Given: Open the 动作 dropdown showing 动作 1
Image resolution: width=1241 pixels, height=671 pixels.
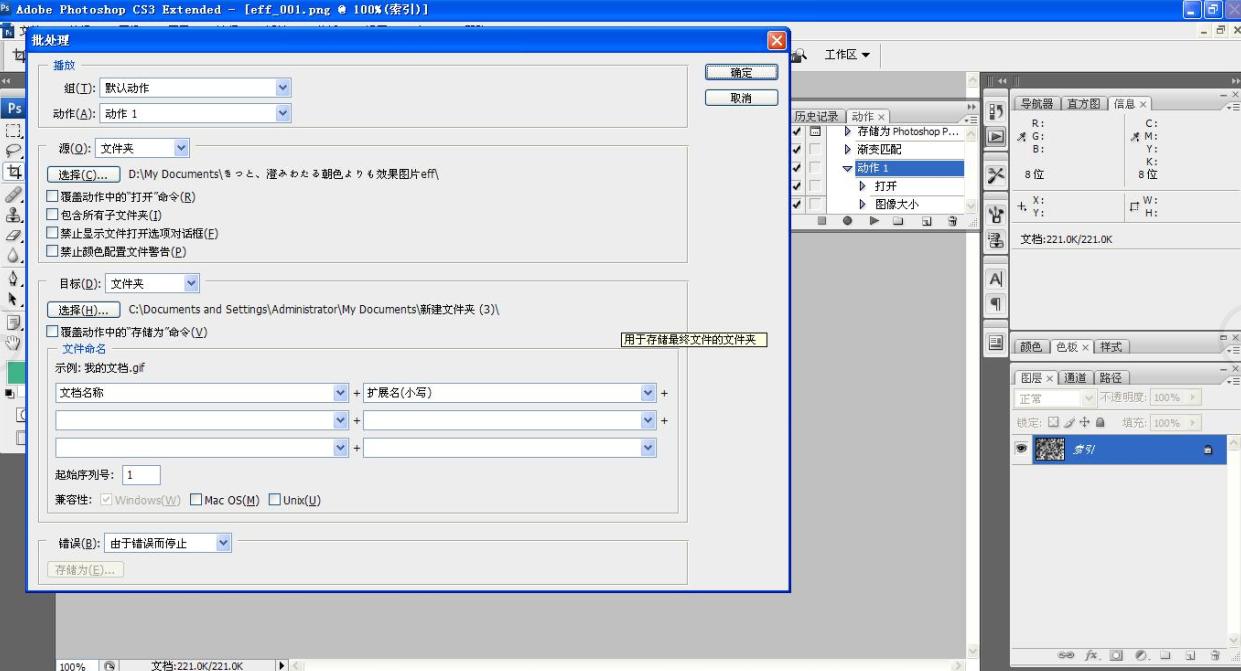Looking at the screenshot, I should point(195,114).
